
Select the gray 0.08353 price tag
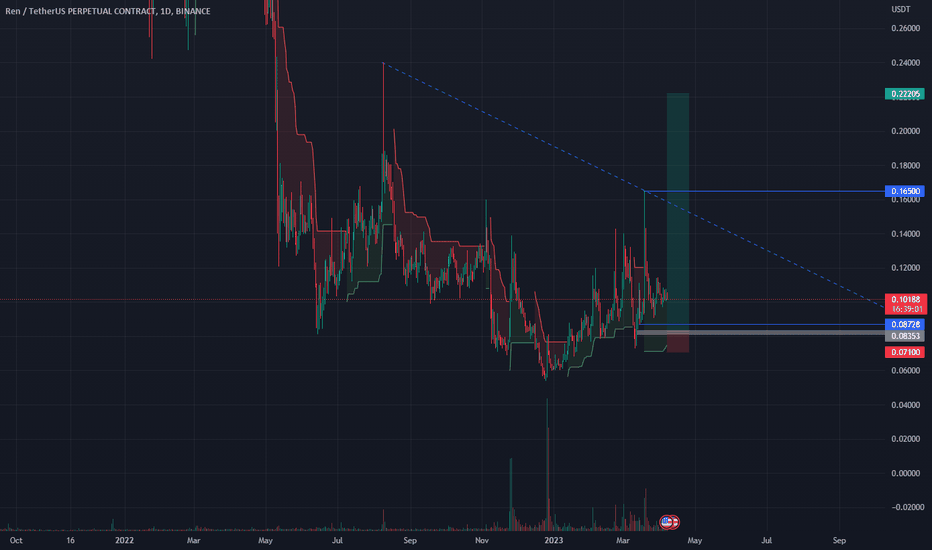tap(905, 336)
